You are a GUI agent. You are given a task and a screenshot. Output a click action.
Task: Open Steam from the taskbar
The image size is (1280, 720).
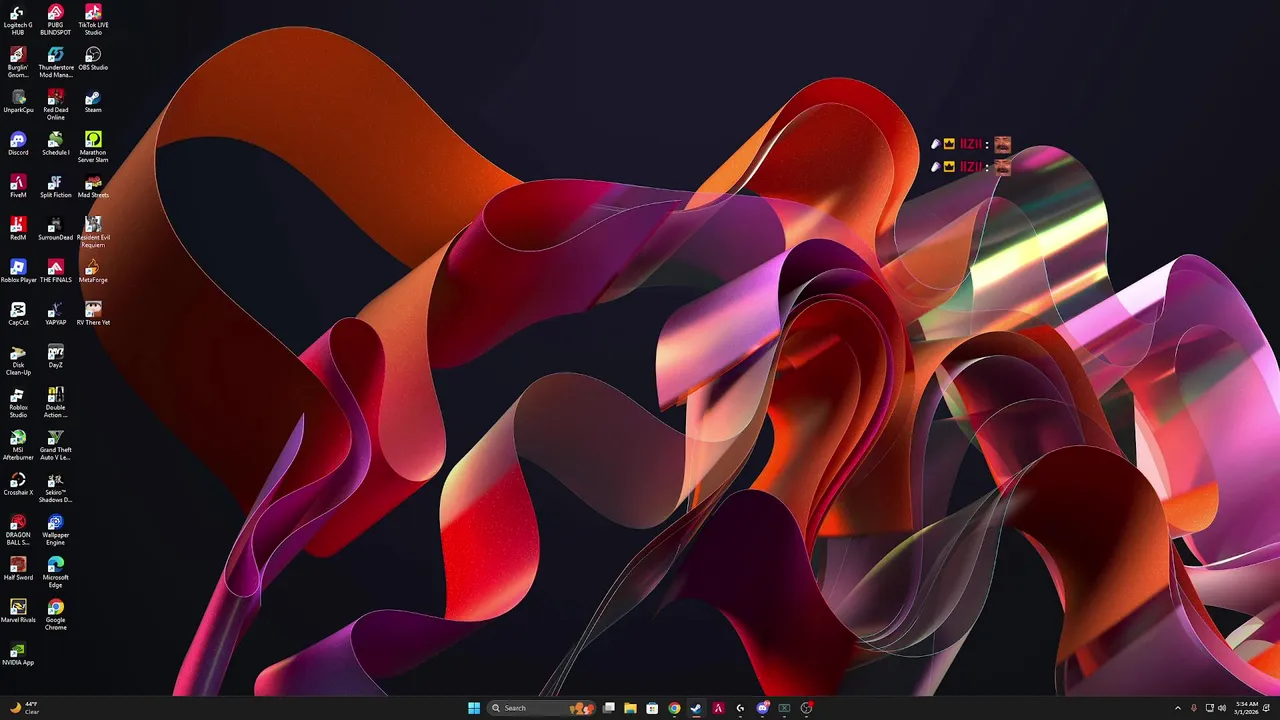(696, 708)
